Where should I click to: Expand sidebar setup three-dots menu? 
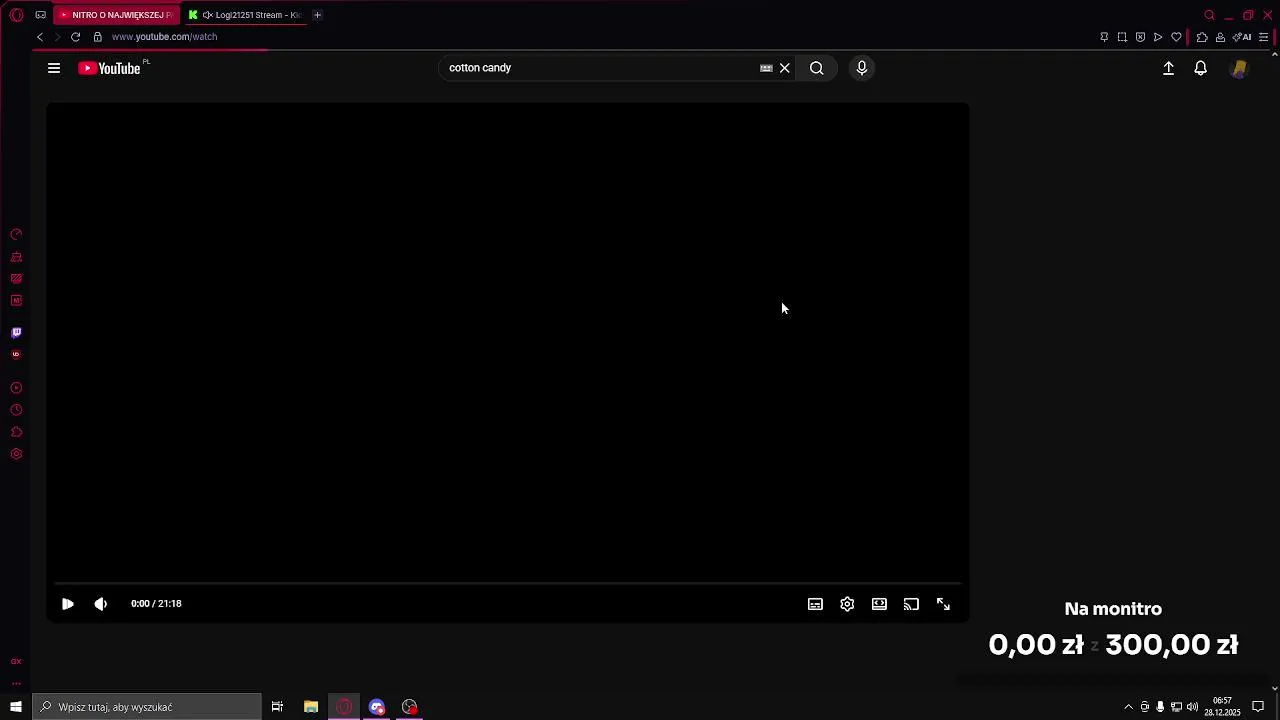coord(16,684)
